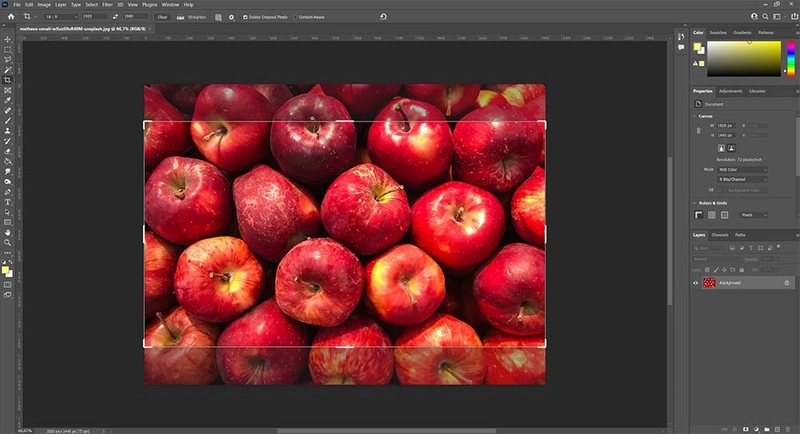Image resolution: width=800 pixels, height=434 pixels.
Task: Click the Delete layer trash icon
Action: click(x=788, y=429)
